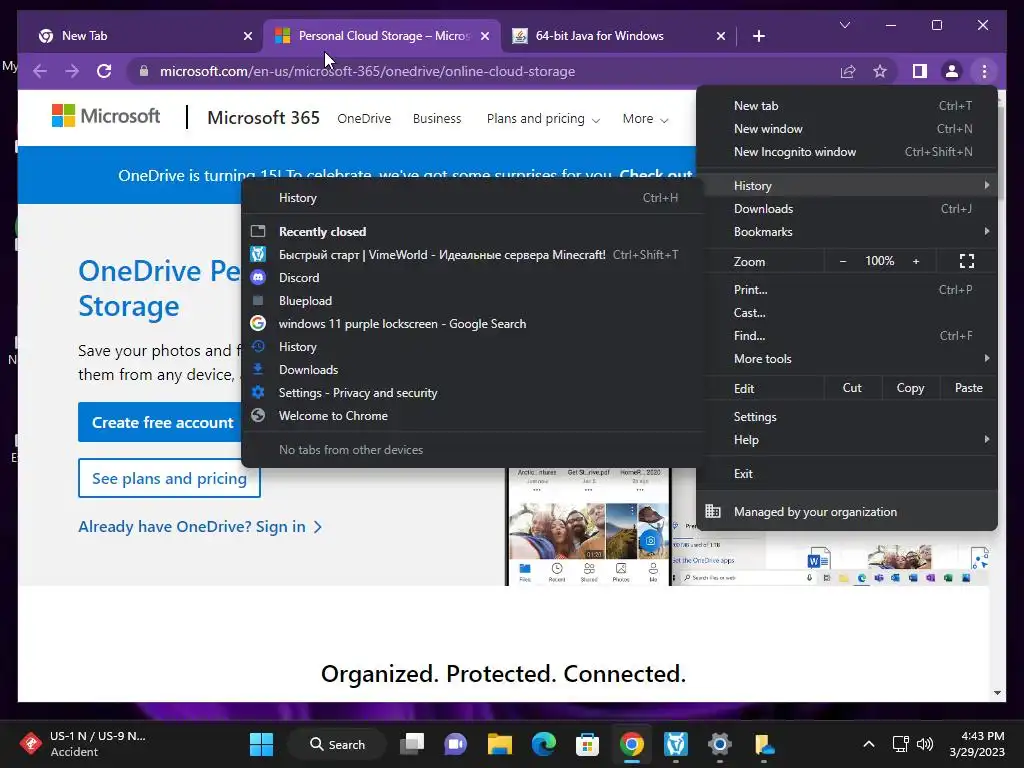This screenshot has height=768, width=1024.
Task: Show hidden icons in system tray
Action: (869, 744)
